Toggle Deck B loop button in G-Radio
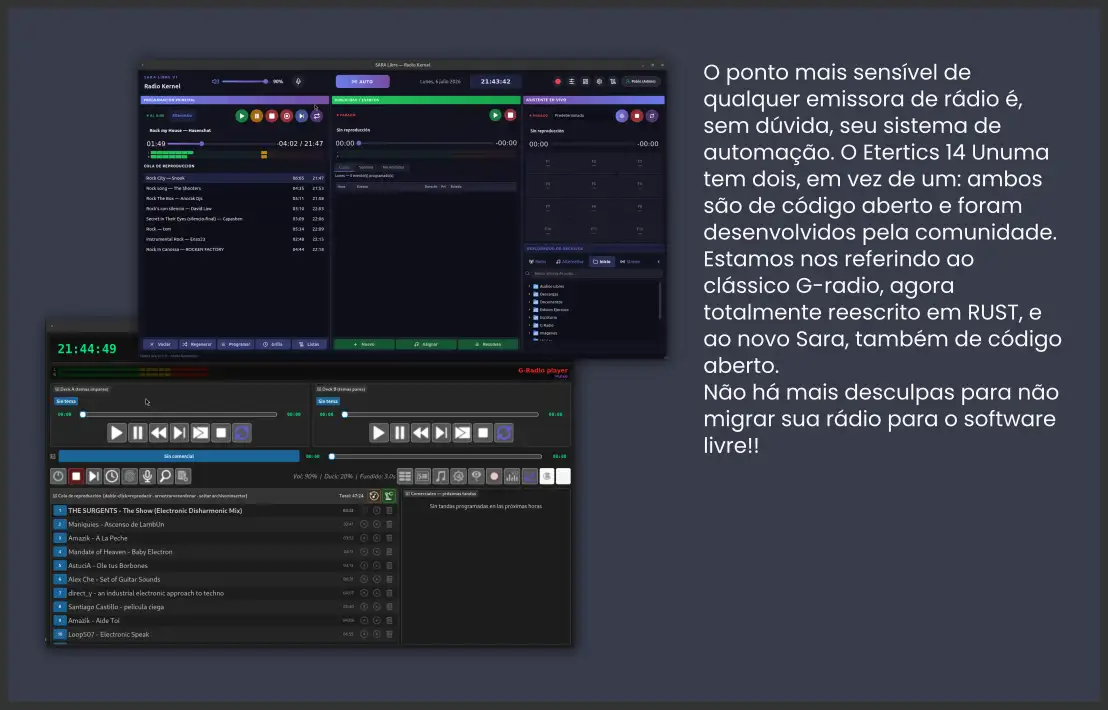Viewport: 1108px width, 710px height. pos(504,432)
